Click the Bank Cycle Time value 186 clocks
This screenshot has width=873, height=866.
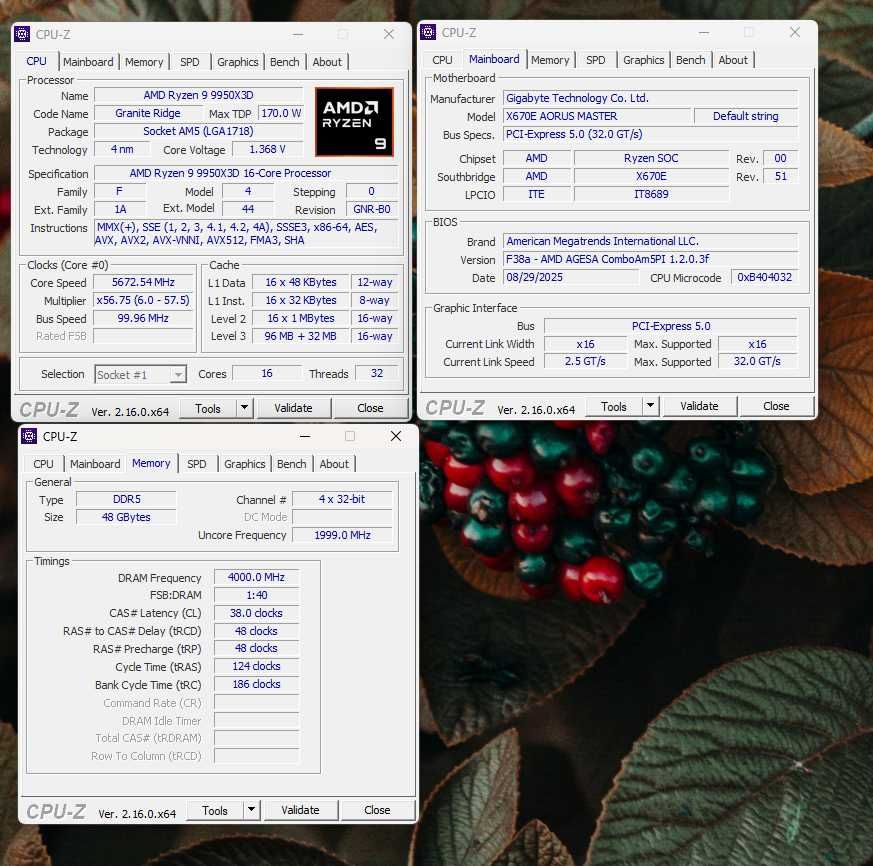256,684
